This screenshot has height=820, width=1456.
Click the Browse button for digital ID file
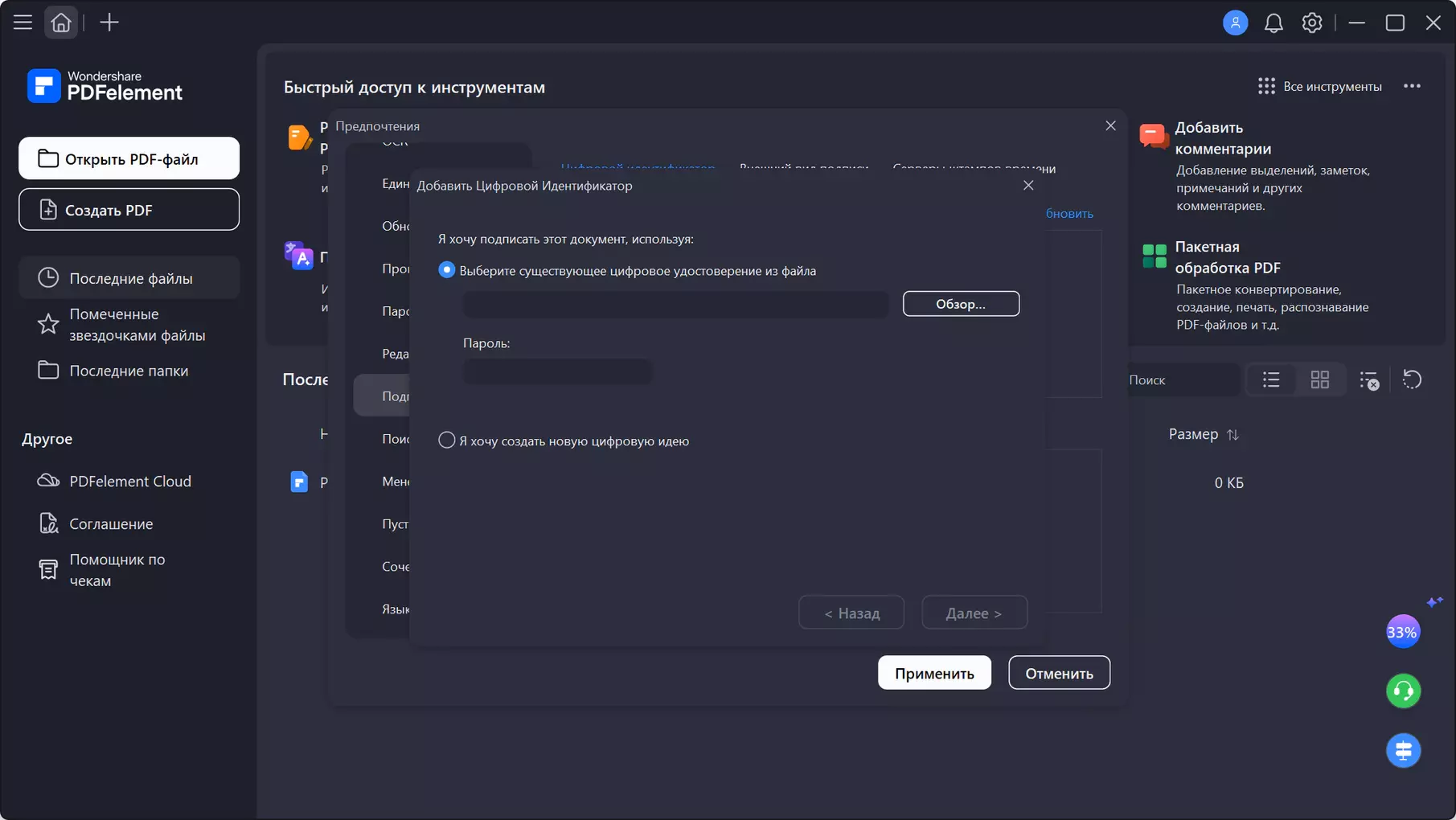[x=961, y=304]
